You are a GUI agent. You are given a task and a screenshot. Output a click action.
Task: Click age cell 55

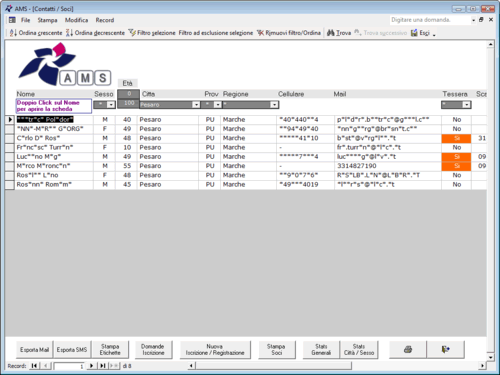[127, 166]
